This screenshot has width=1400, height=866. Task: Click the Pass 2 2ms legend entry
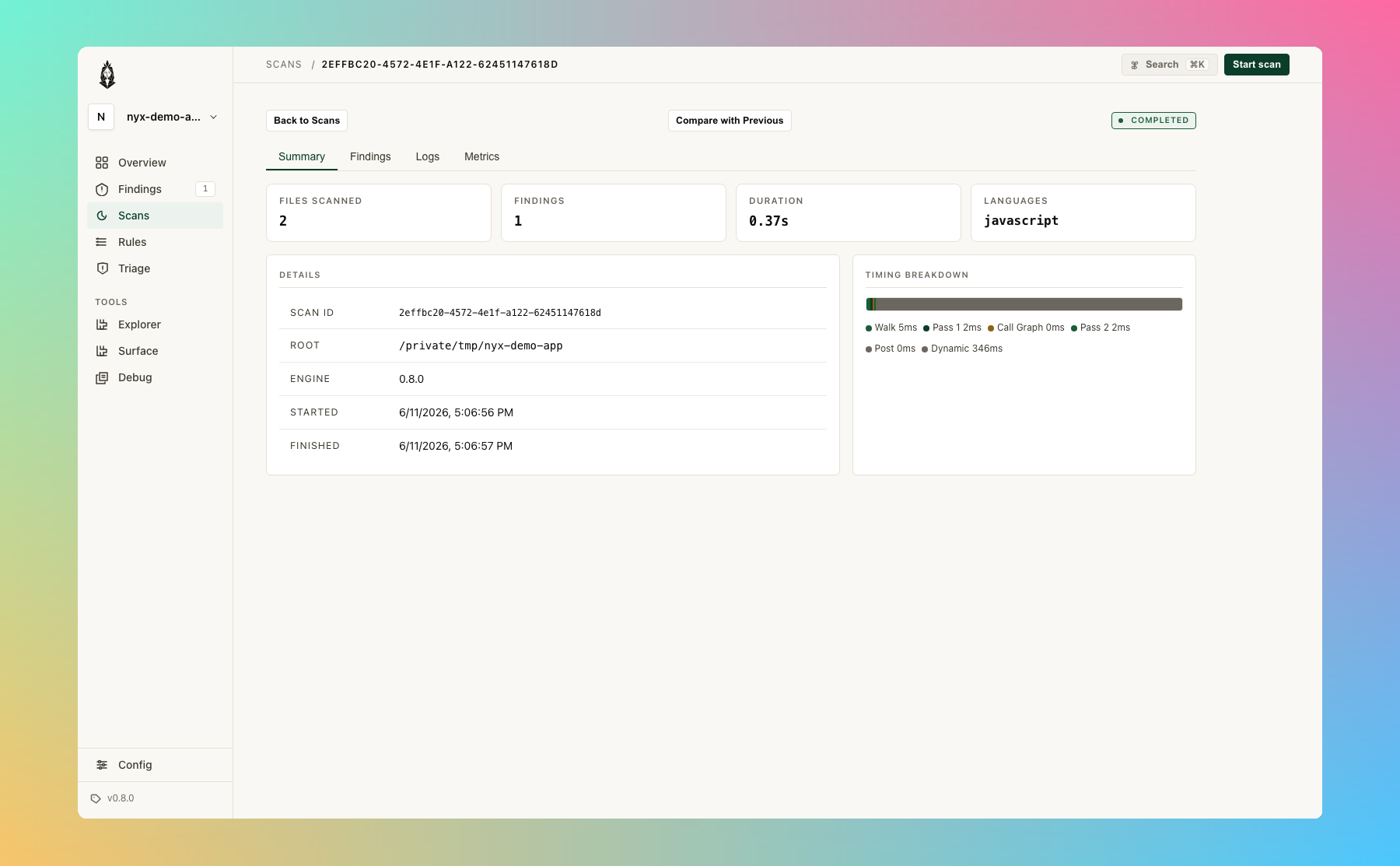point(1101,328)
